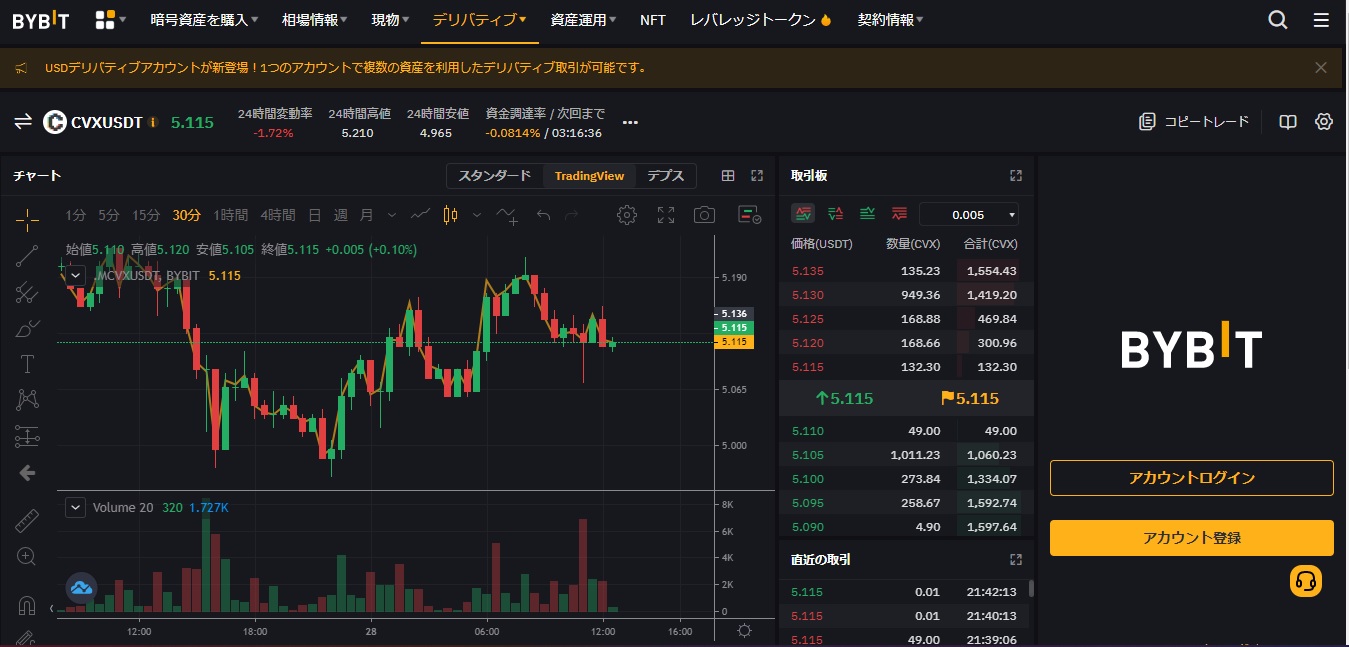
Task: Open the chart settings gear
Action: [x=627, y=214]
